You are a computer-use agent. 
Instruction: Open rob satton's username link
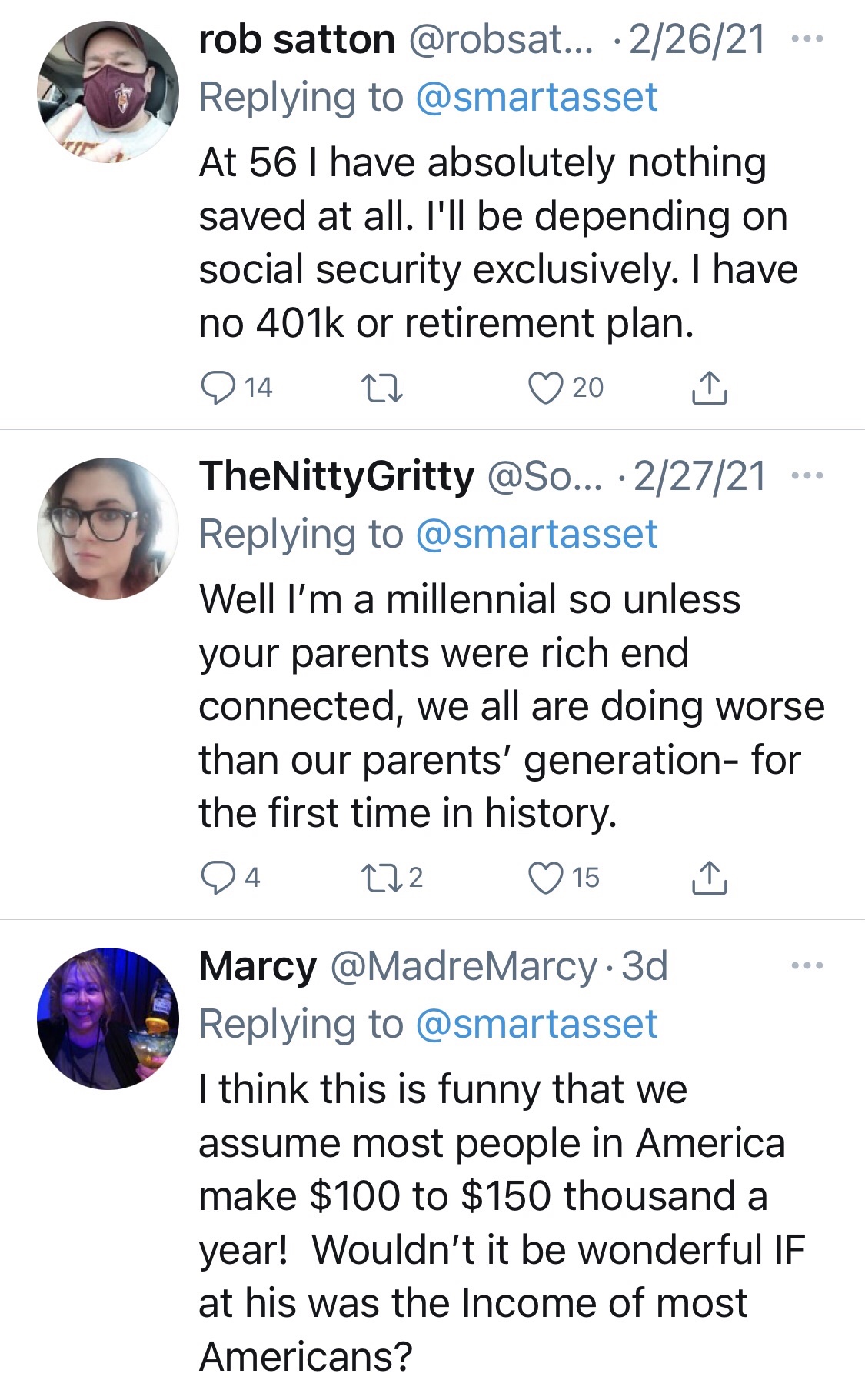click(296, 39)
